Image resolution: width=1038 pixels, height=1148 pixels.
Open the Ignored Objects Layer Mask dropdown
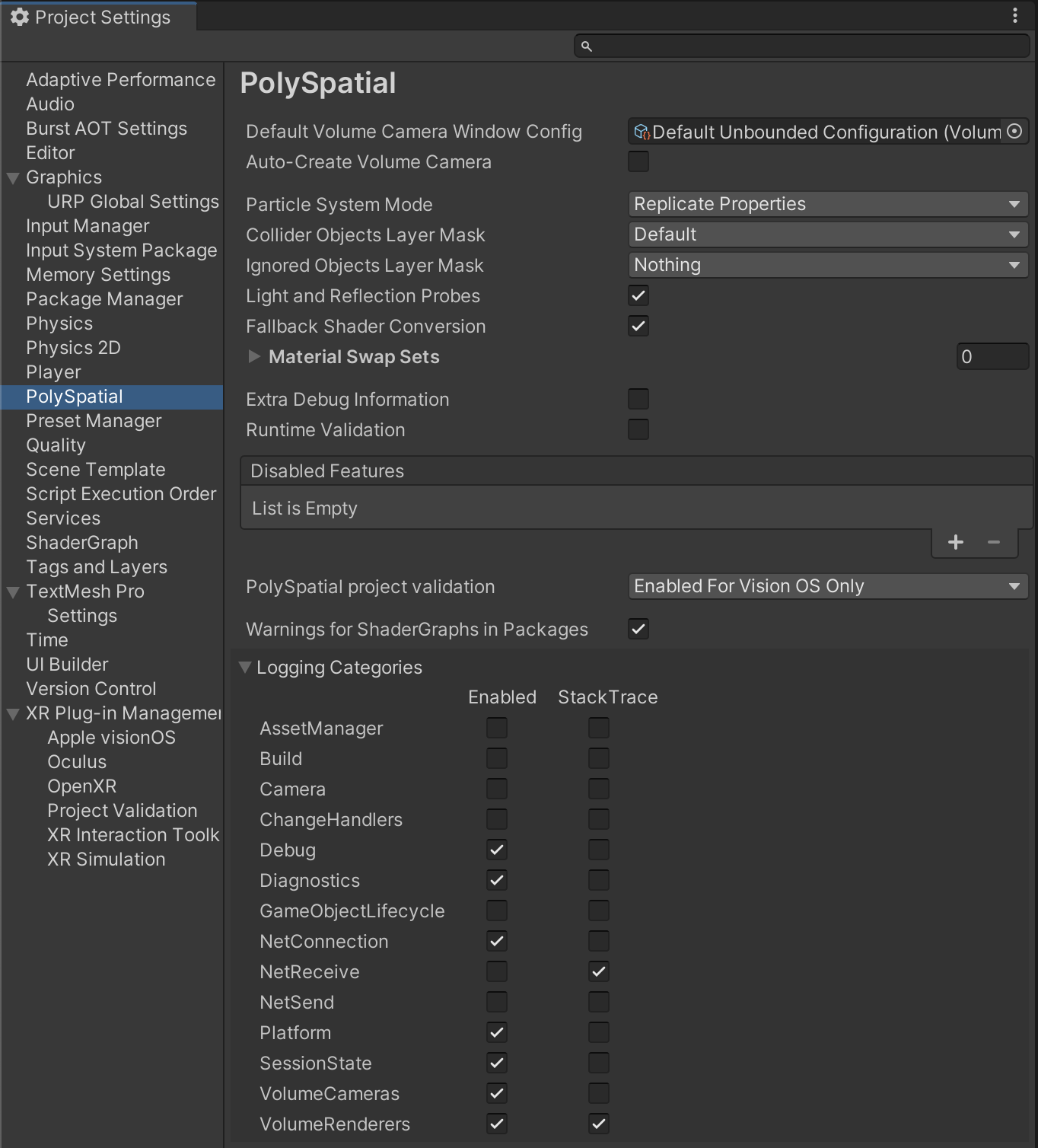pyautogui.click(x=827, y=264)
